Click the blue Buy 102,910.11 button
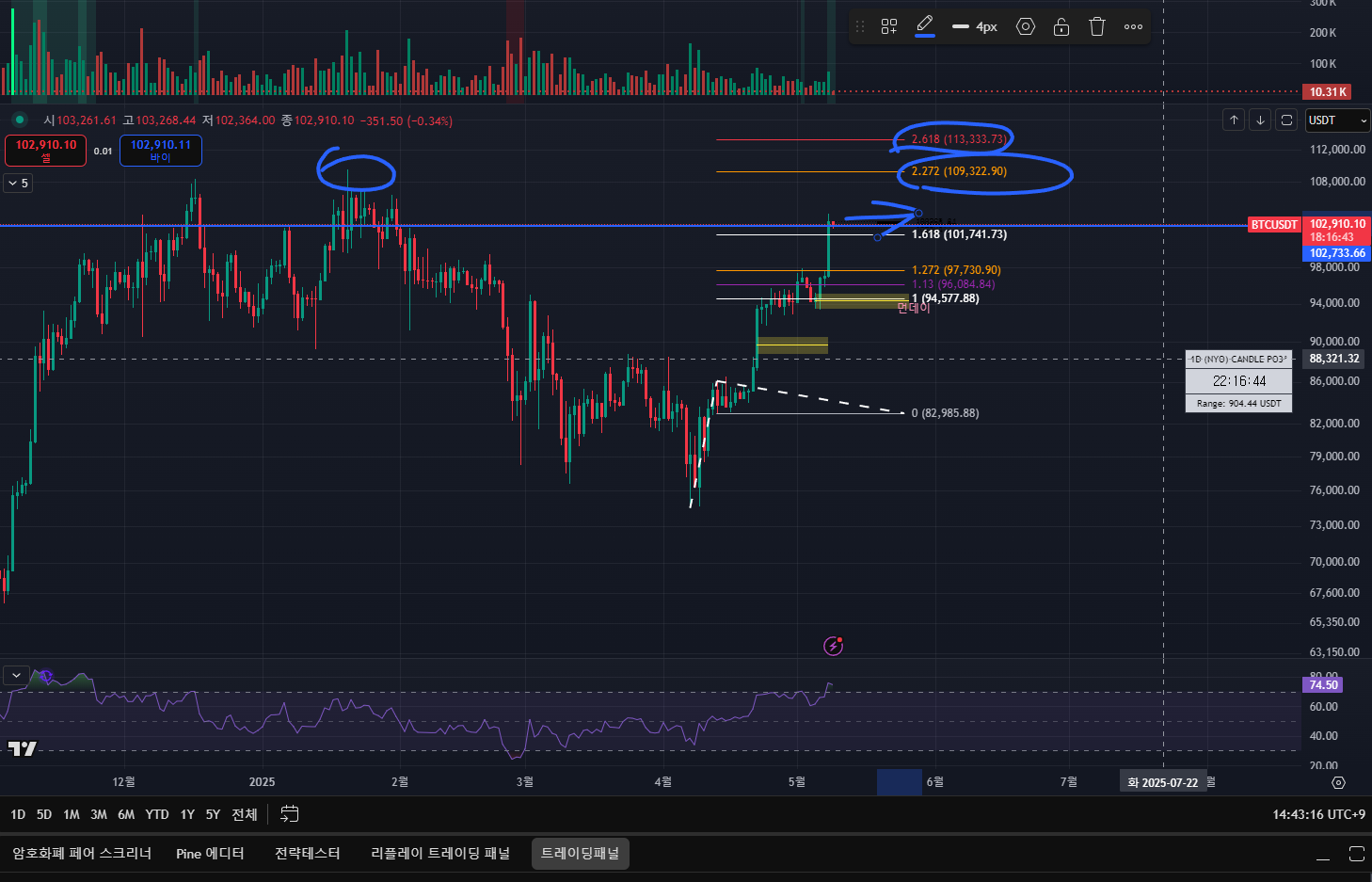 click(x=161, y=151)
